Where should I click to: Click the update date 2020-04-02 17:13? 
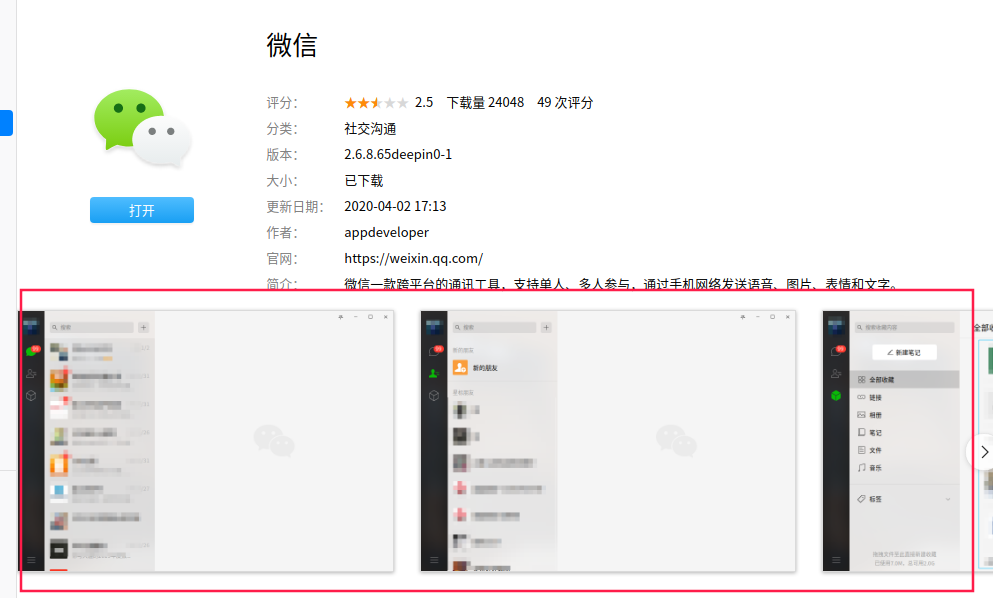click(x=395, y=207)
